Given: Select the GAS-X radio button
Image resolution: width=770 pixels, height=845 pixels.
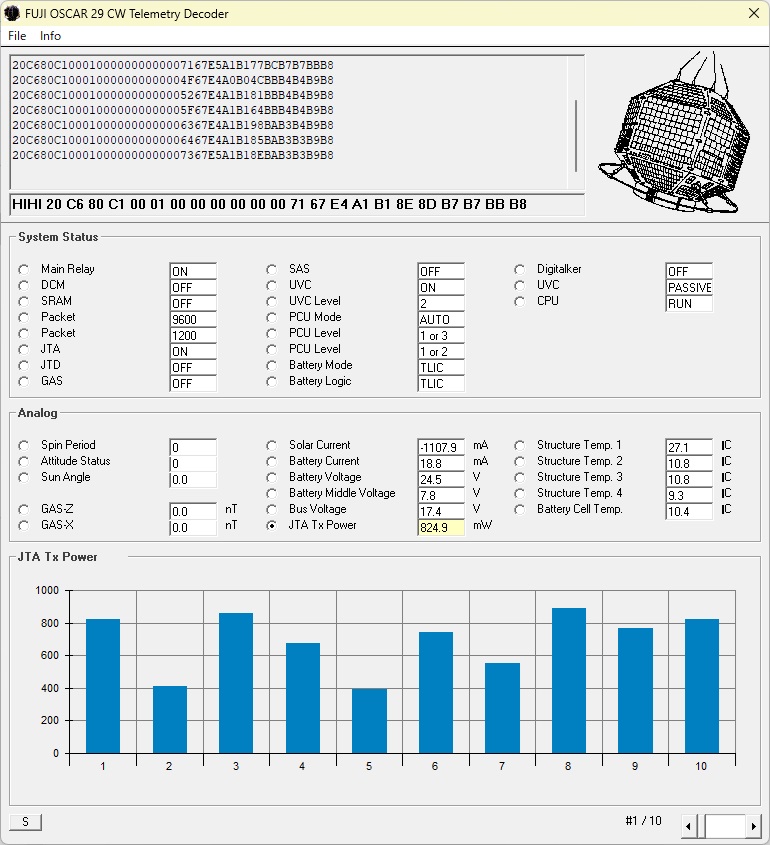Looking at the screenshot, I should click(x=24, y=525).
